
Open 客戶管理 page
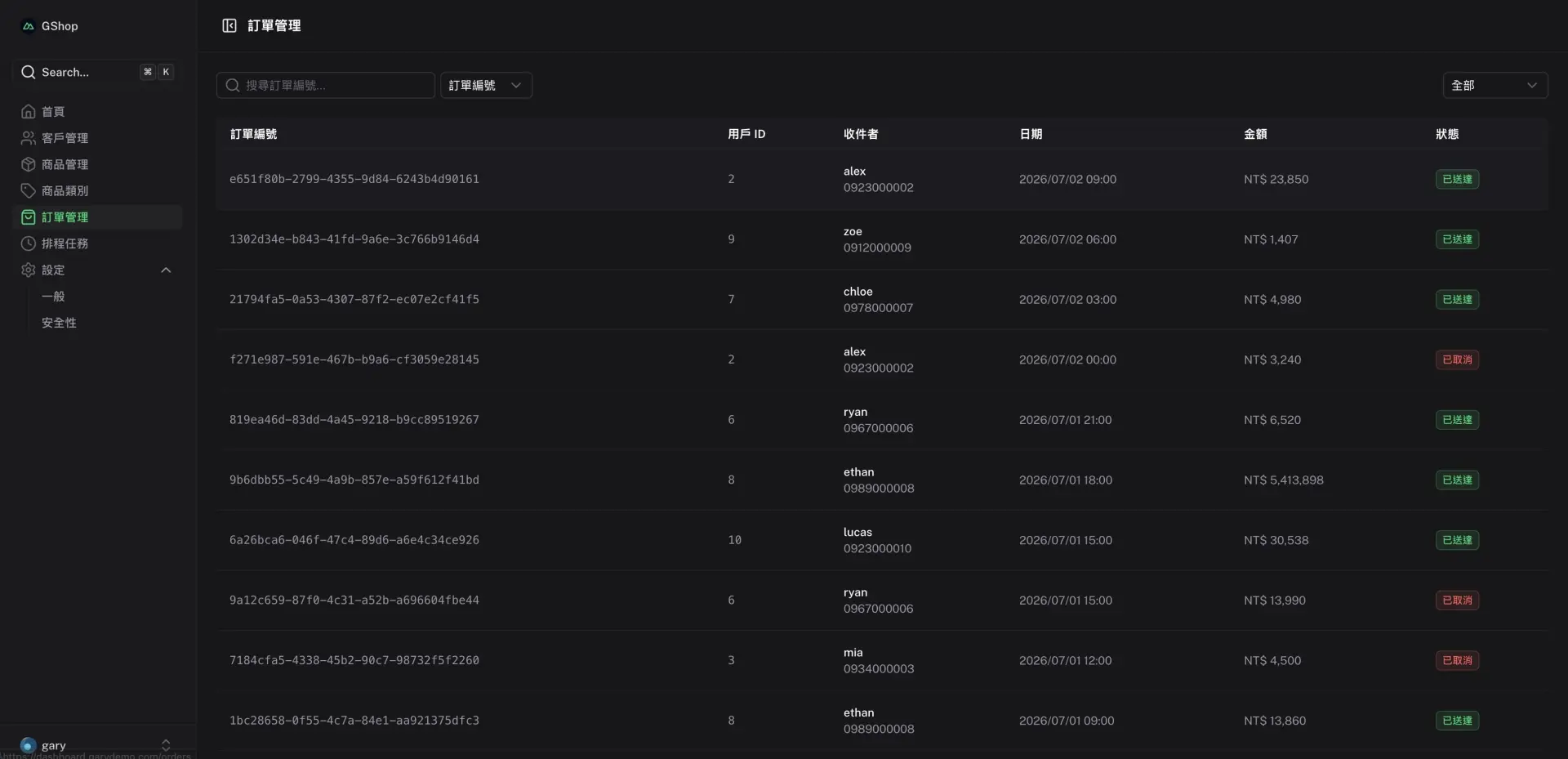point(97,138)
